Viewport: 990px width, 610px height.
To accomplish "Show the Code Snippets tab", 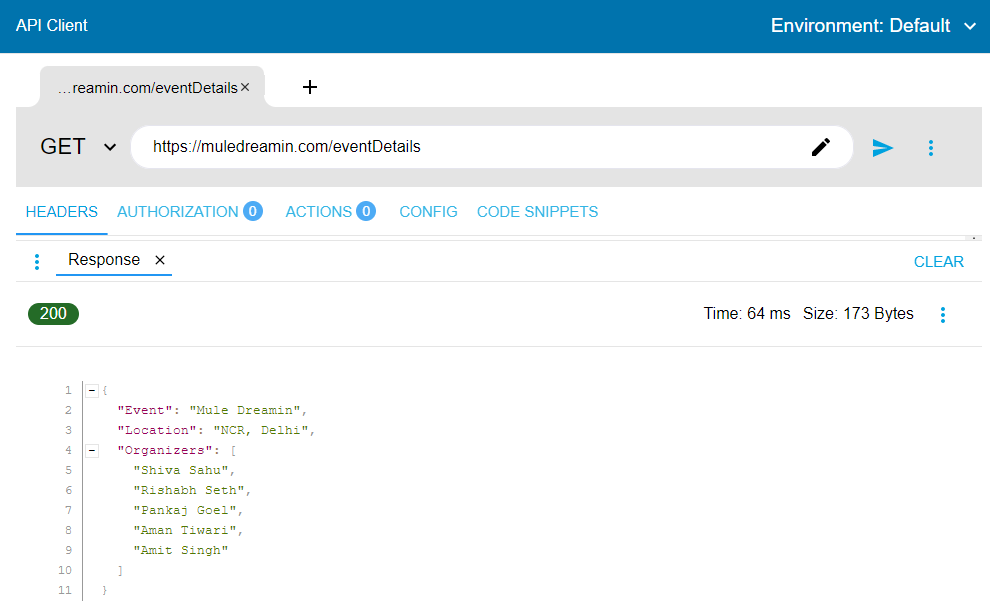I will (537, 212).
